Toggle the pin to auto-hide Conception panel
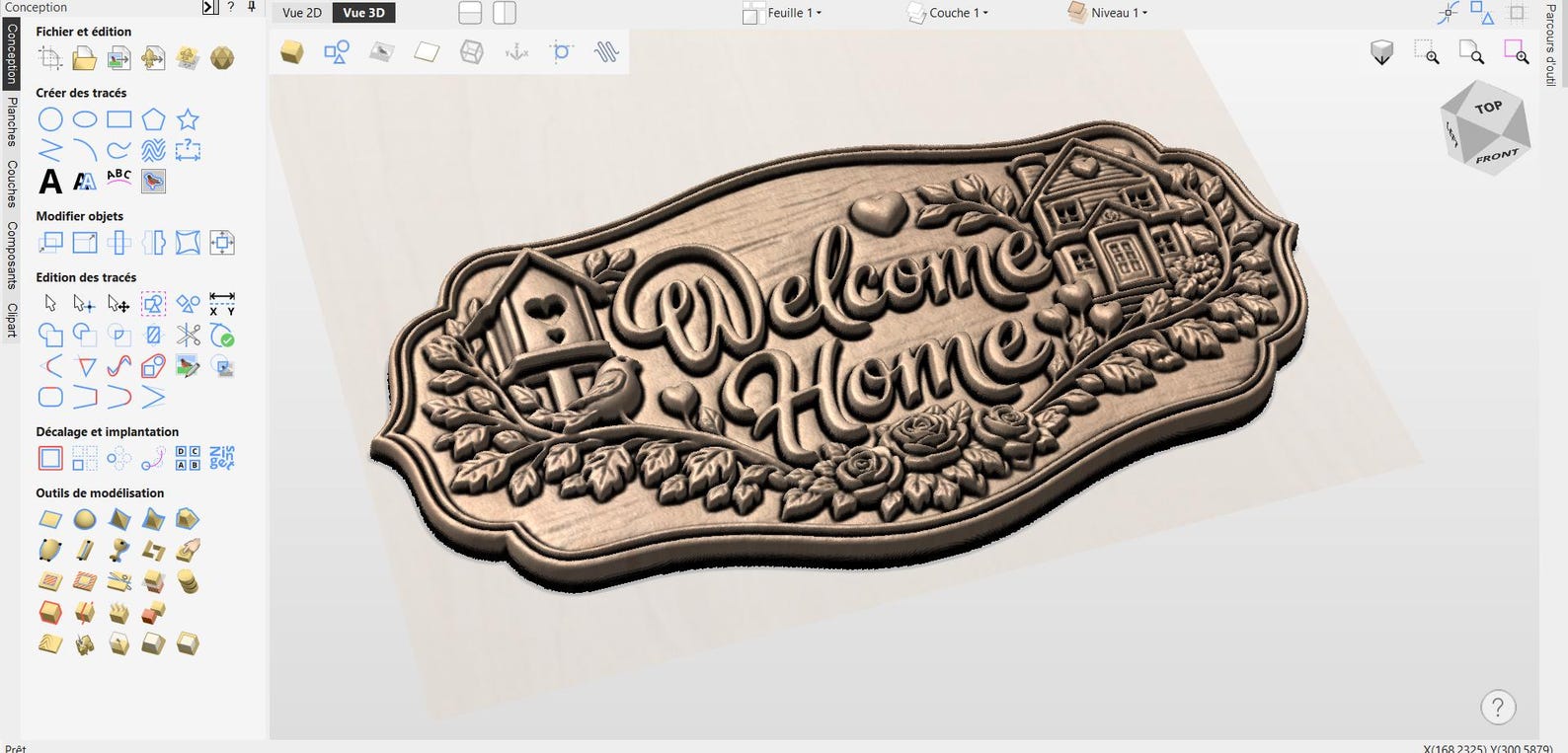This screenshot has width=1568, height=753. (252, 7)
